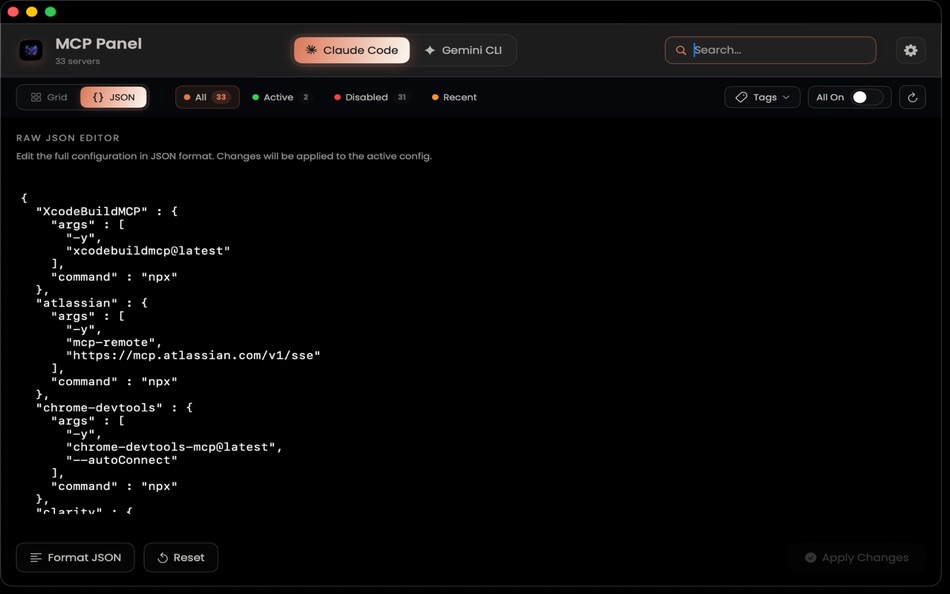Screen dimensions: 950x594
Task: Click the Reset button
Action: (x=181, y=558)
